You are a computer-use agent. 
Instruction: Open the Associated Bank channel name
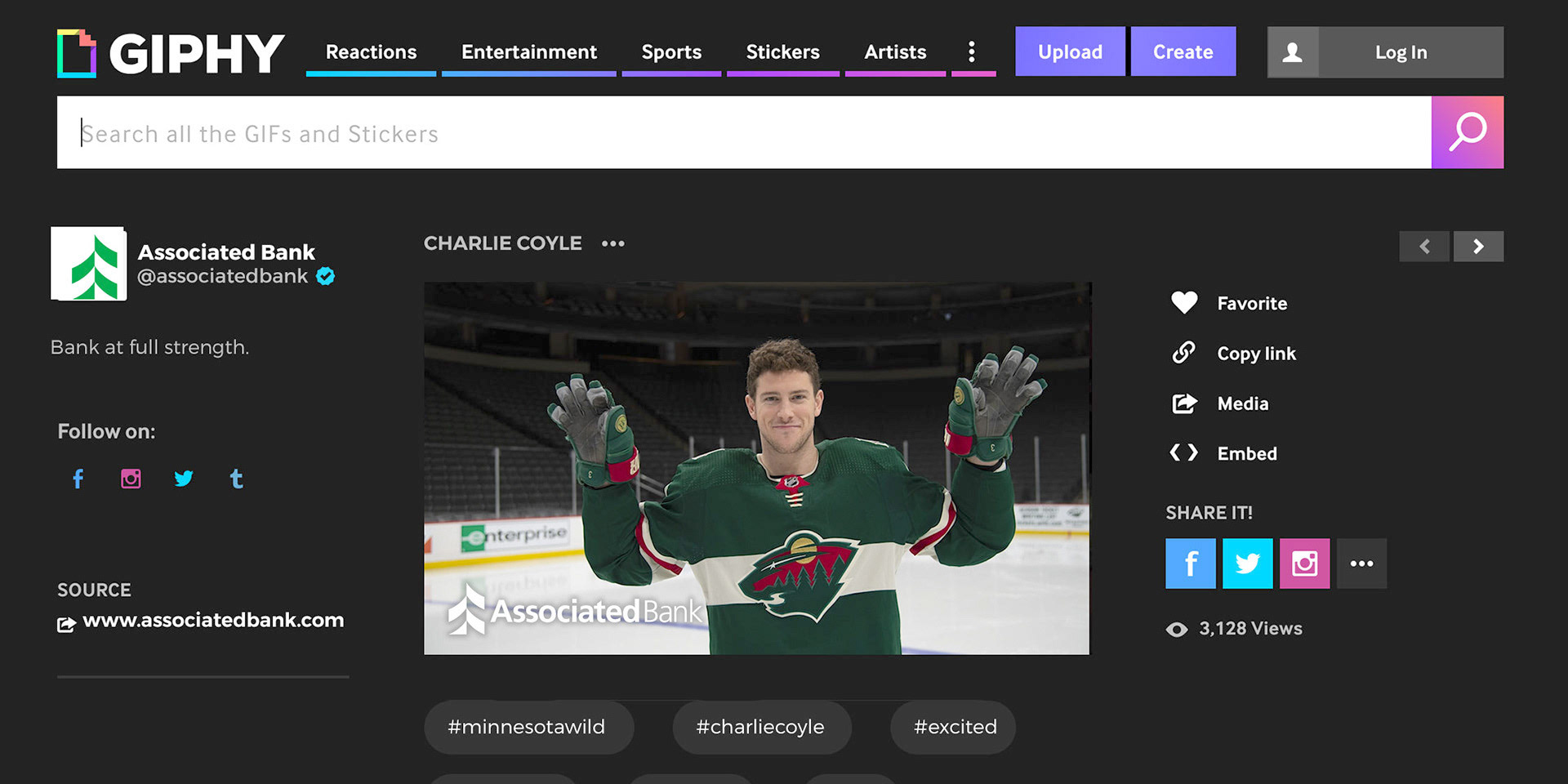click(226, 252)
